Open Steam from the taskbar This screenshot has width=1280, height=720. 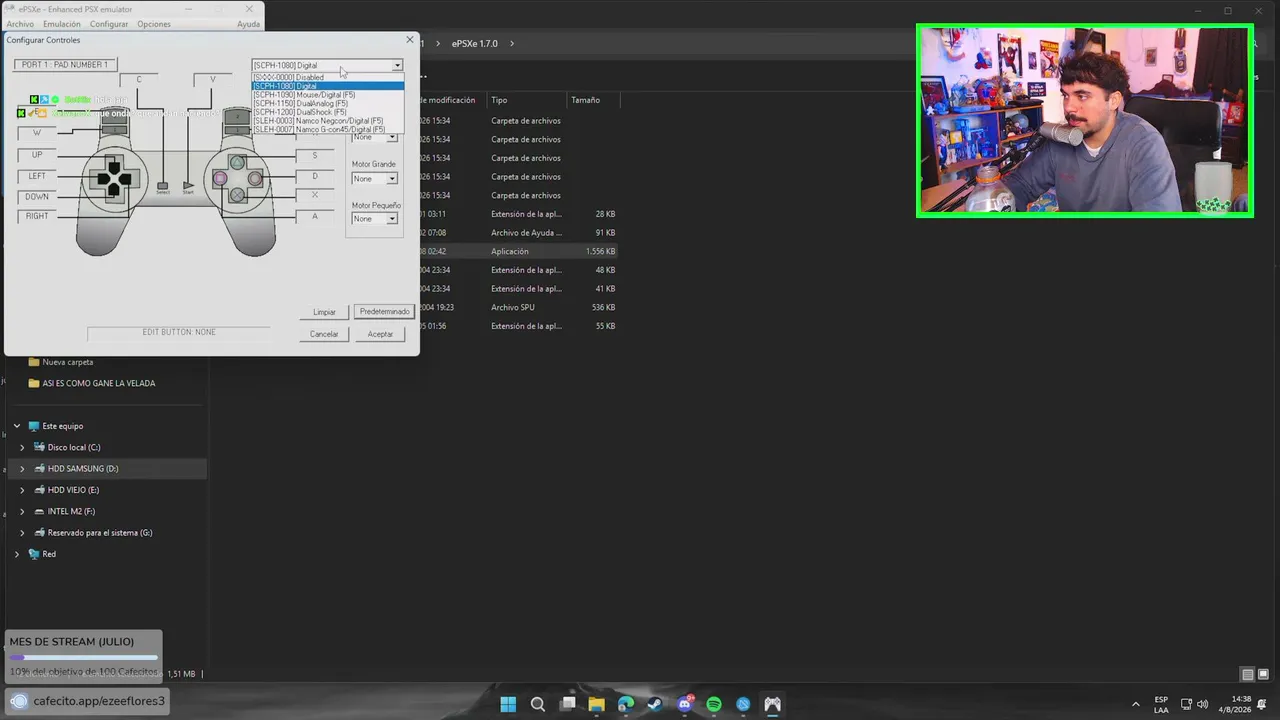point(655,704)
